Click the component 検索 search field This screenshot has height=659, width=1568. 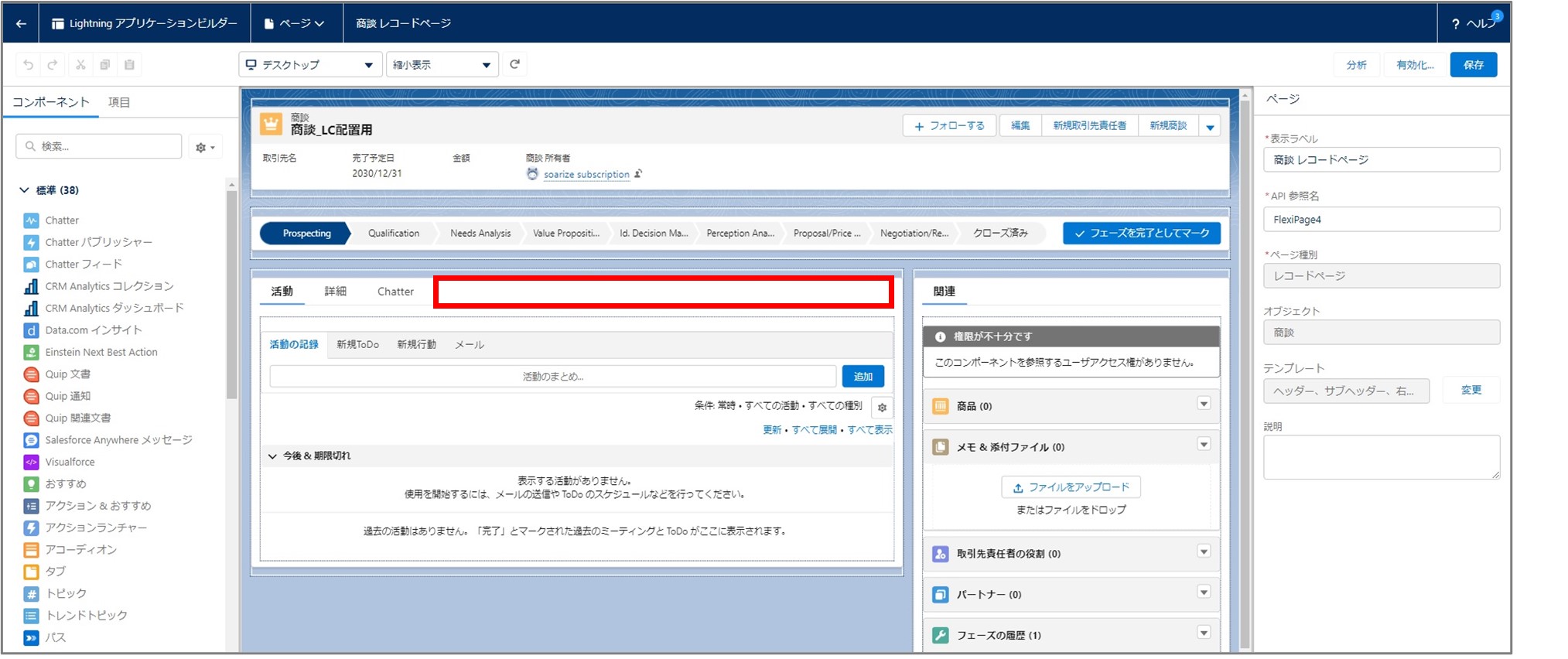[99, 146]
